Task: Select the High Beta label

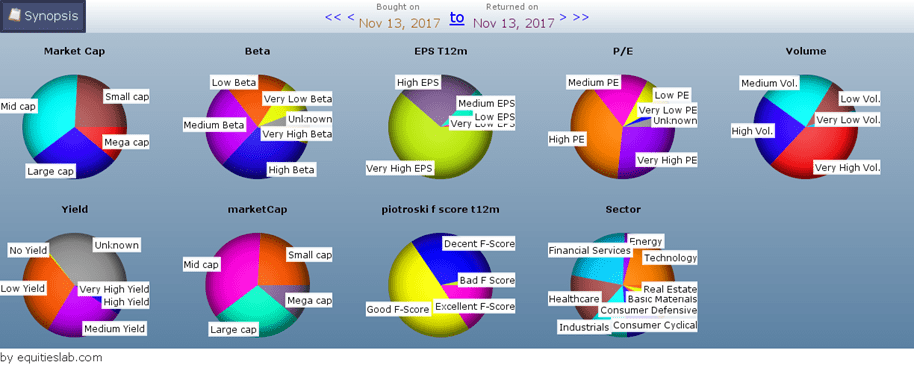Action: [291, 170]
